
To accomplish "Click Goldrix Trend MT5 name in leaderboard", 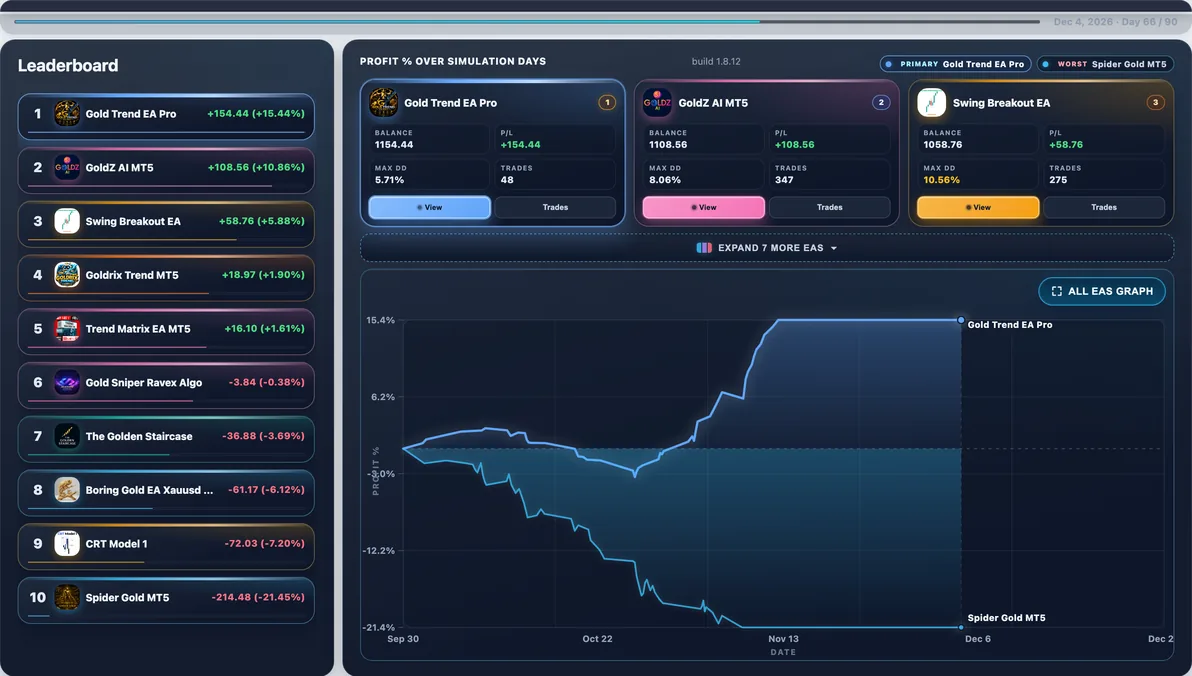I will tap(132, 275).
